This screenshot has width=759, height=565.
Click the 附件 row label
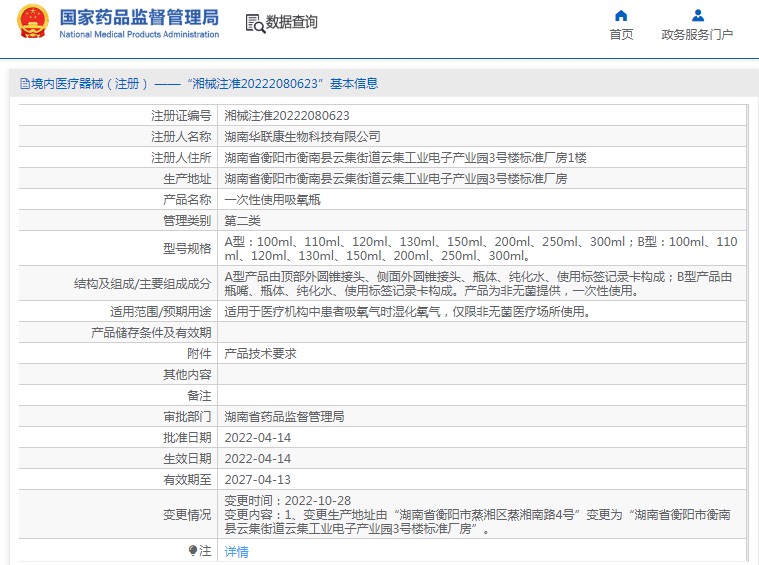coord(199,353)
